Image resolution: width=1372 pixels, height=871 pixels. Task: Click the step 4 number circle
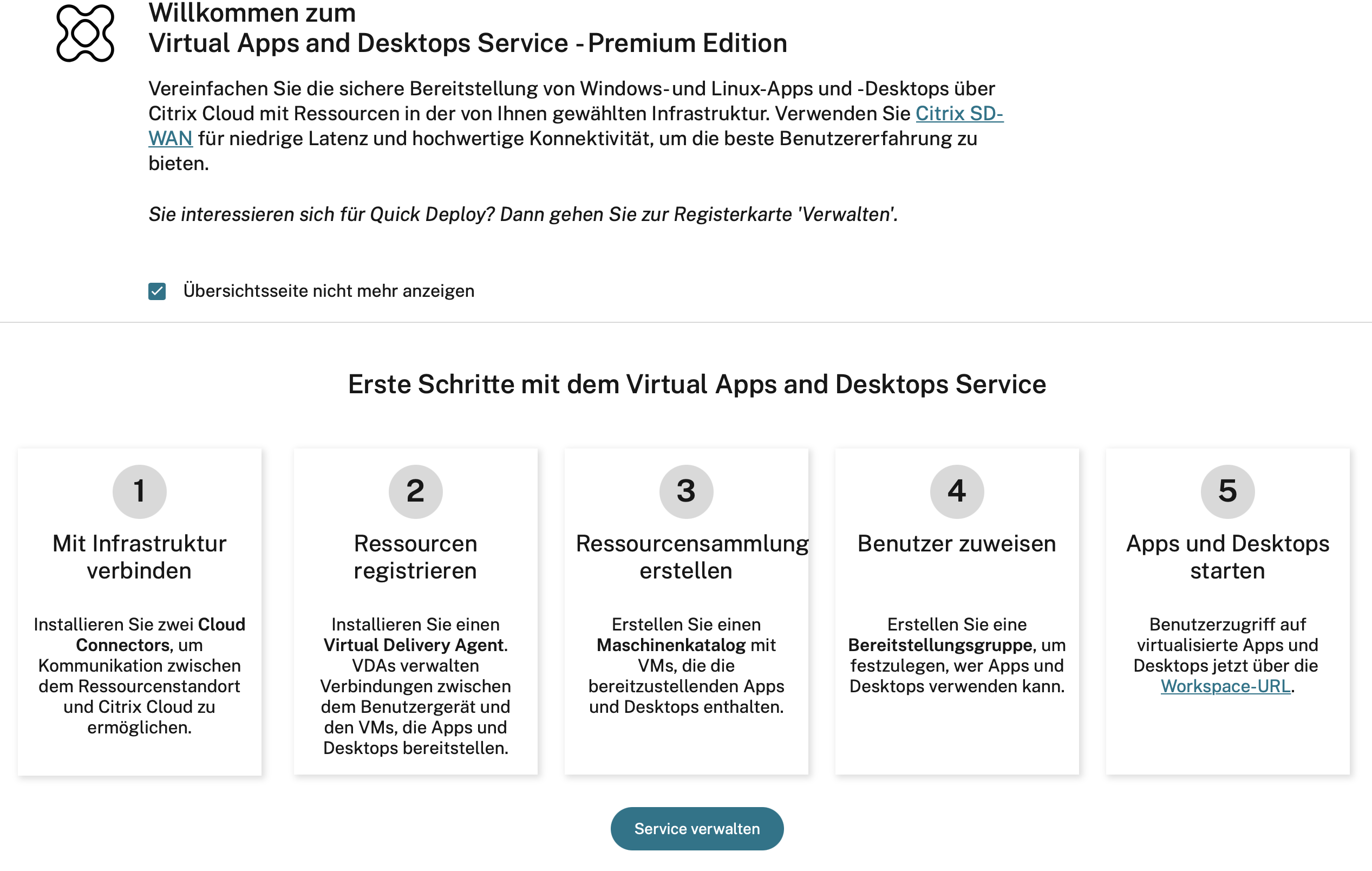(x=957, y=491)
